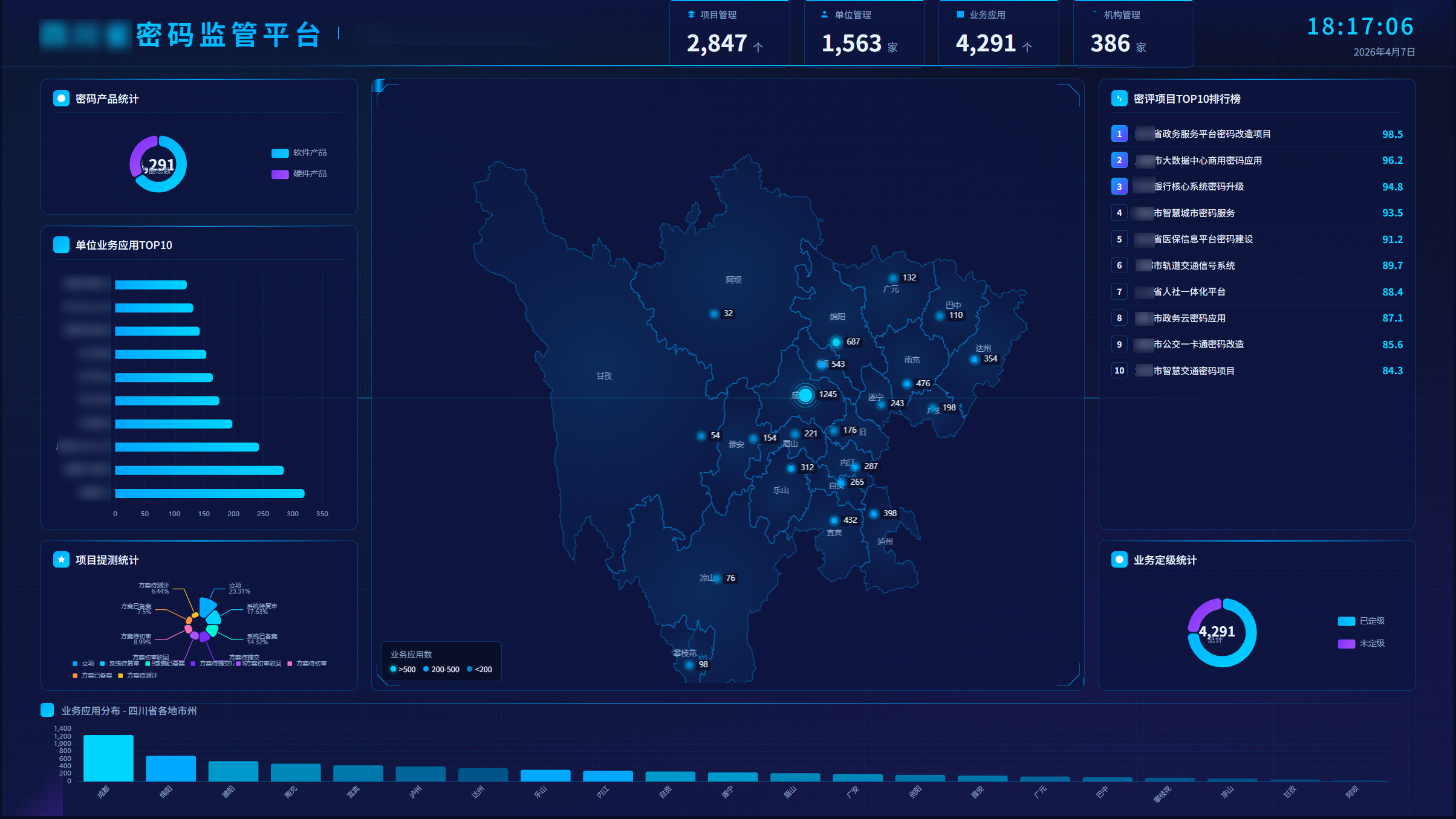
Task: Toggle the 方案待测评 pie legend entry
Action: tap(138, 676)
